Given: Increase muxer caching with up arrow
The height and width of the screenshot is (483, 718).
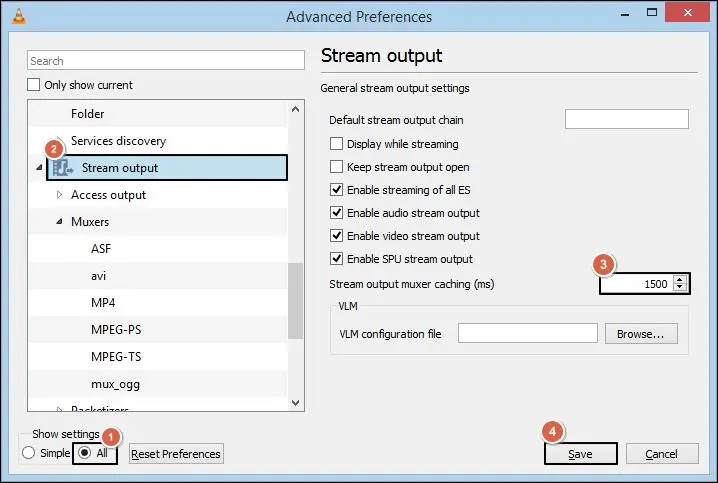Looking at the screenshot, I should tap(680, 279).
